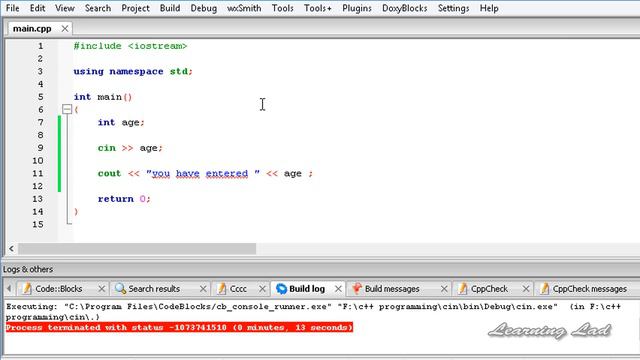Click line number 11 in the margin
The height and width of the screenshot is (360, 640).
click(38, 173)
